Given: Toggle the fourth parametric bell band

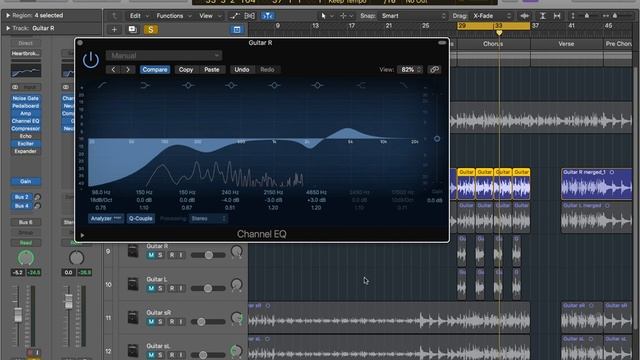Looking at the screenshot, I should pos(317,85).
